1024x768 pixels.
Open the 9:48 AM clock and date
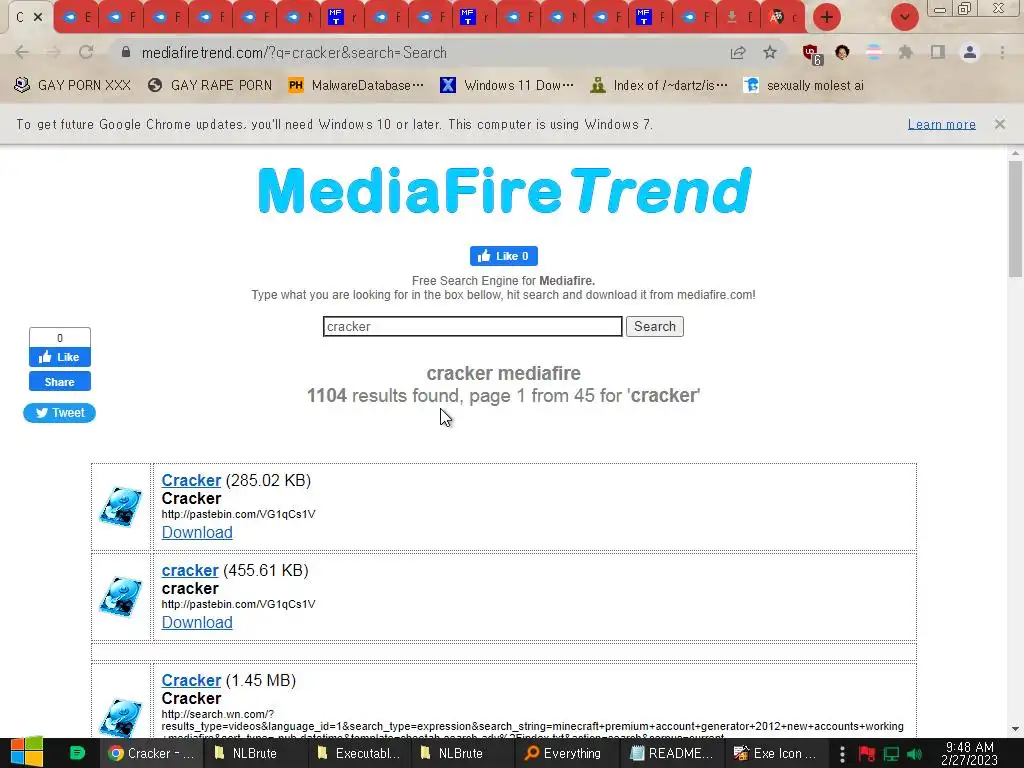click(x=969, y=753)
